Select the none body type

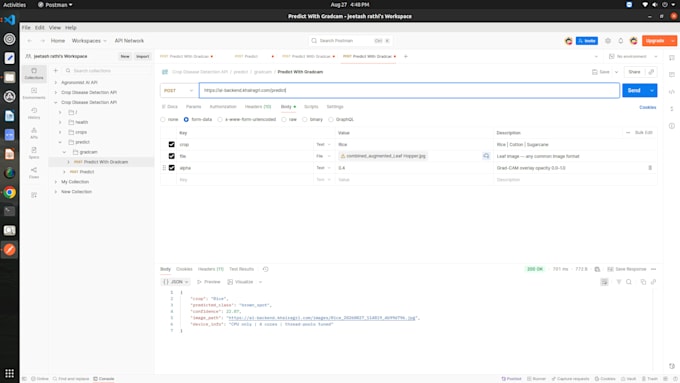pyautogui.click(x=163, y=119)
